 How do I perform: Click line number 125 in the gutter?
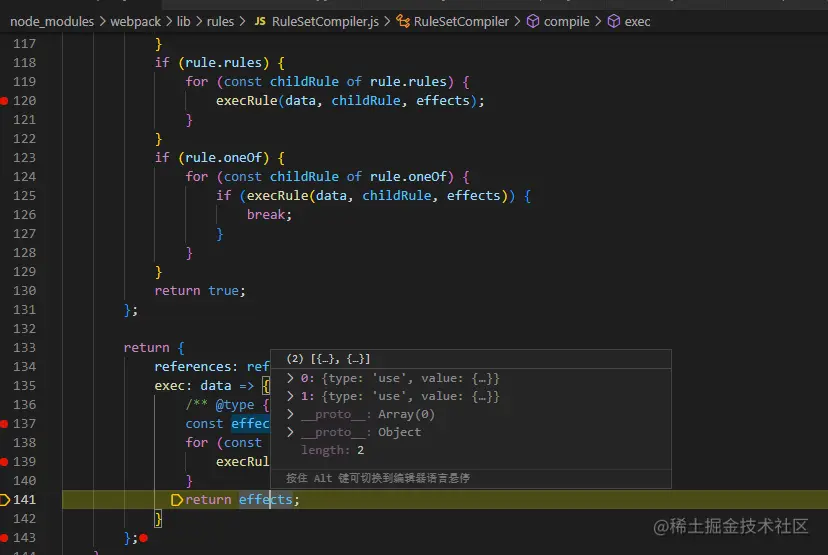(24, 196)
